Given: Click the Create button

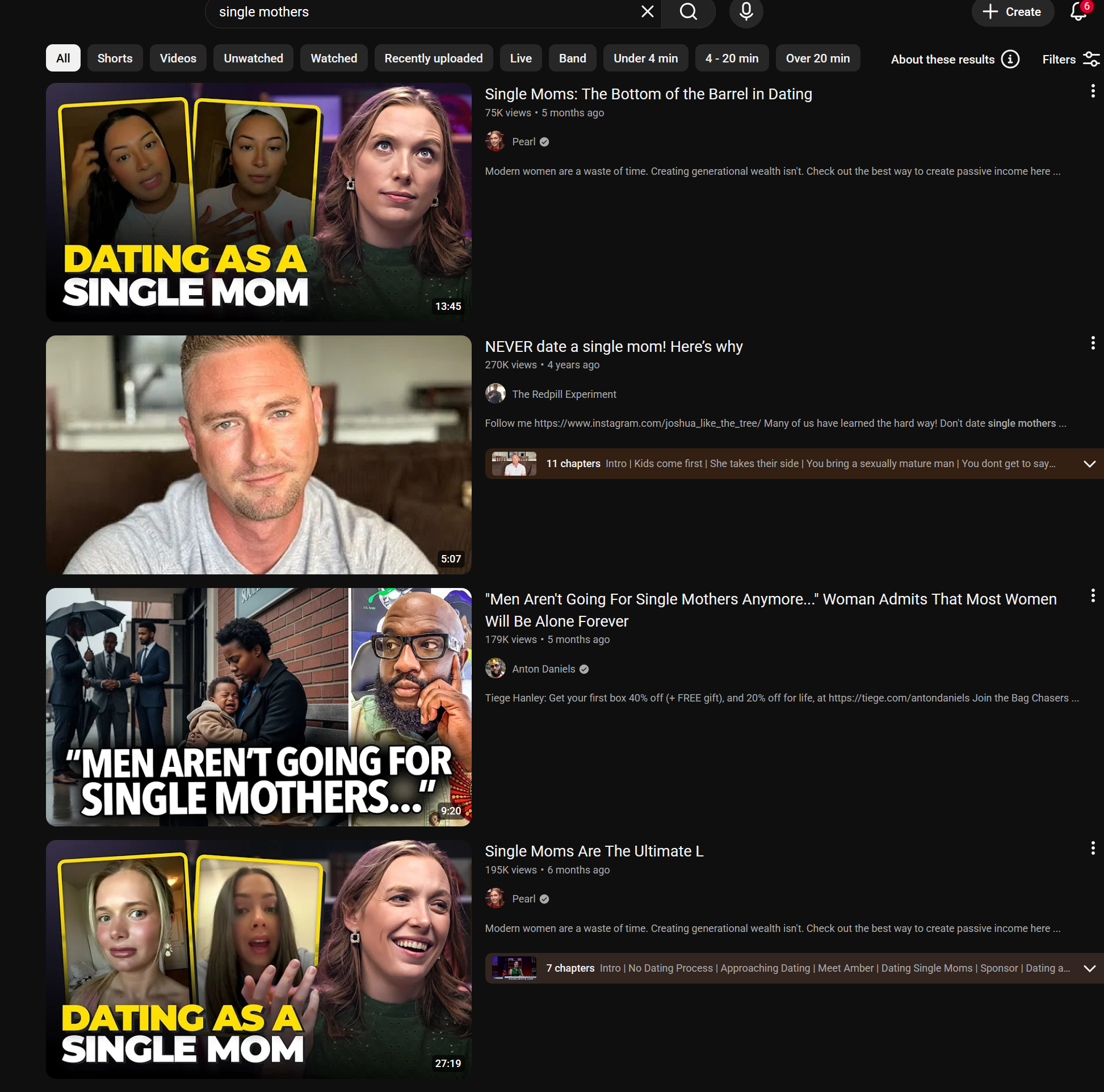Looking at the screenshot, I should coord(1012,11).
